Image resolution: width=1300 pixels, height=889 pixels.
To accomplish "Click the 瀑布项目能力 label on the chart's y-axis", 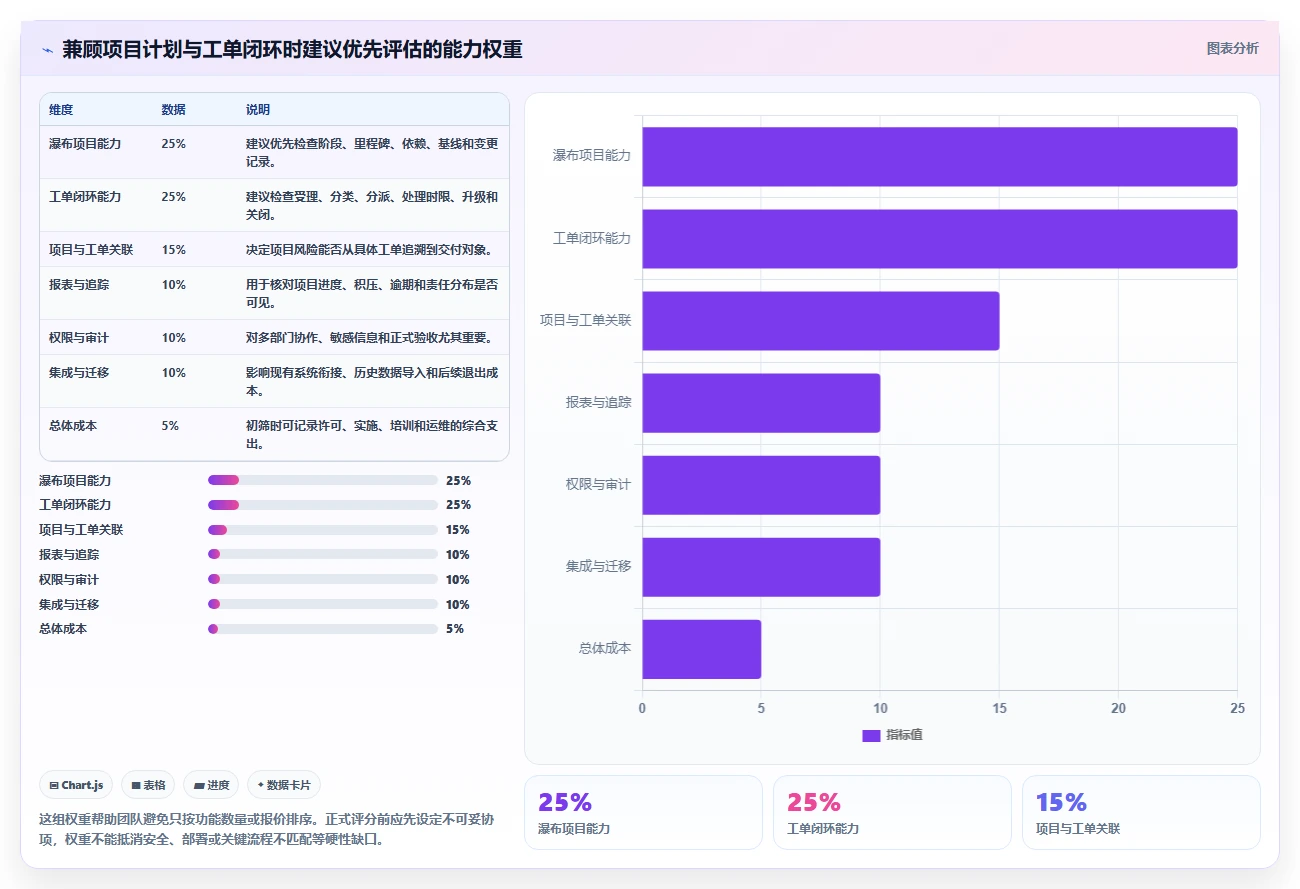I will coord(592,156).
